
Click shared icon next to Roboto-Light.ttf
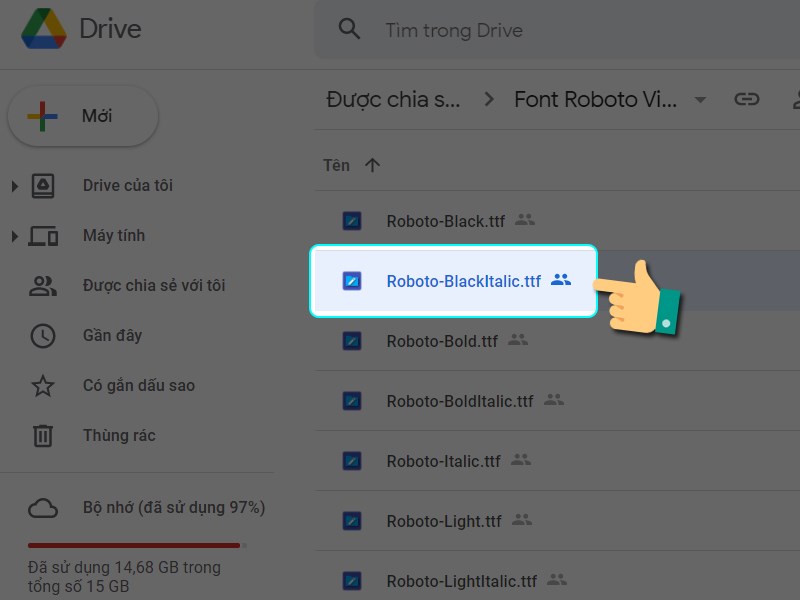[x=522, y=520]
